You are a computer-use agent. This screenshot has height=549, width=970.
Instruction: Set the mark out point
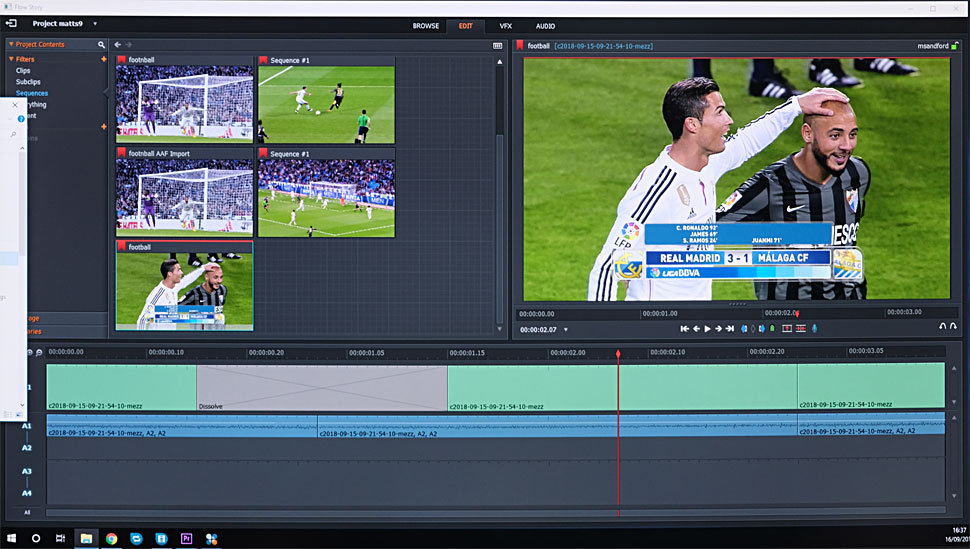coord(762,329)
